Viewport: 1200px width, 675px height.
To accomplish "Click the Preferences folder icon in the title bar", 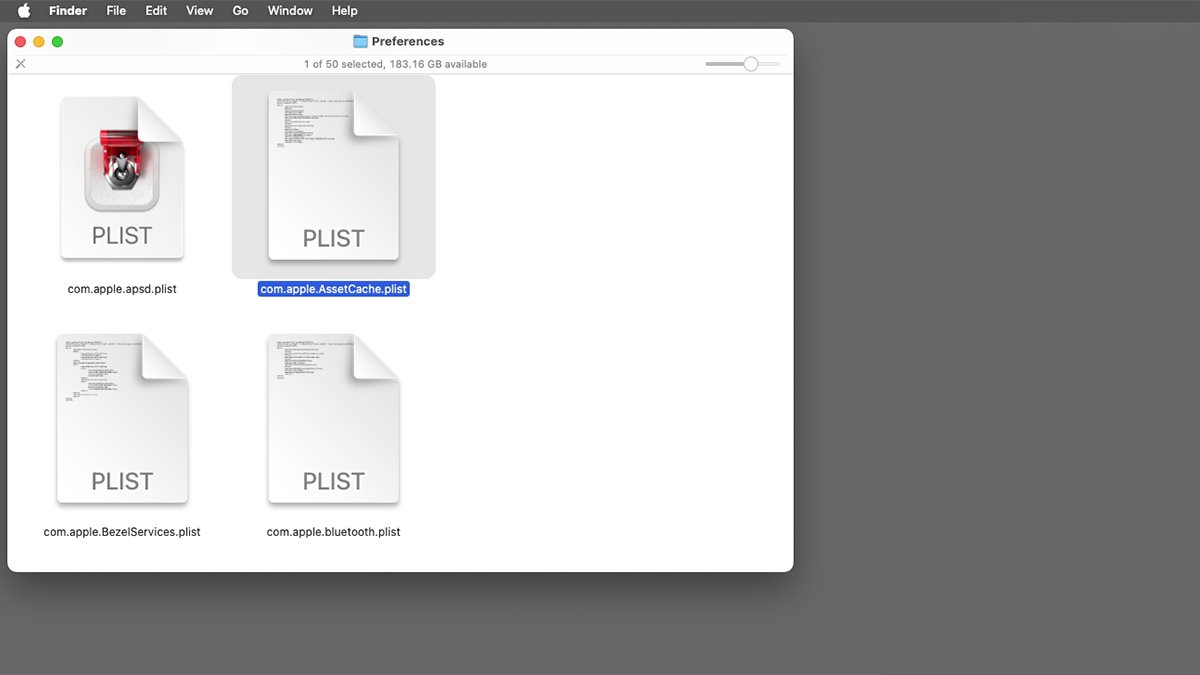I will click(361, 41).
